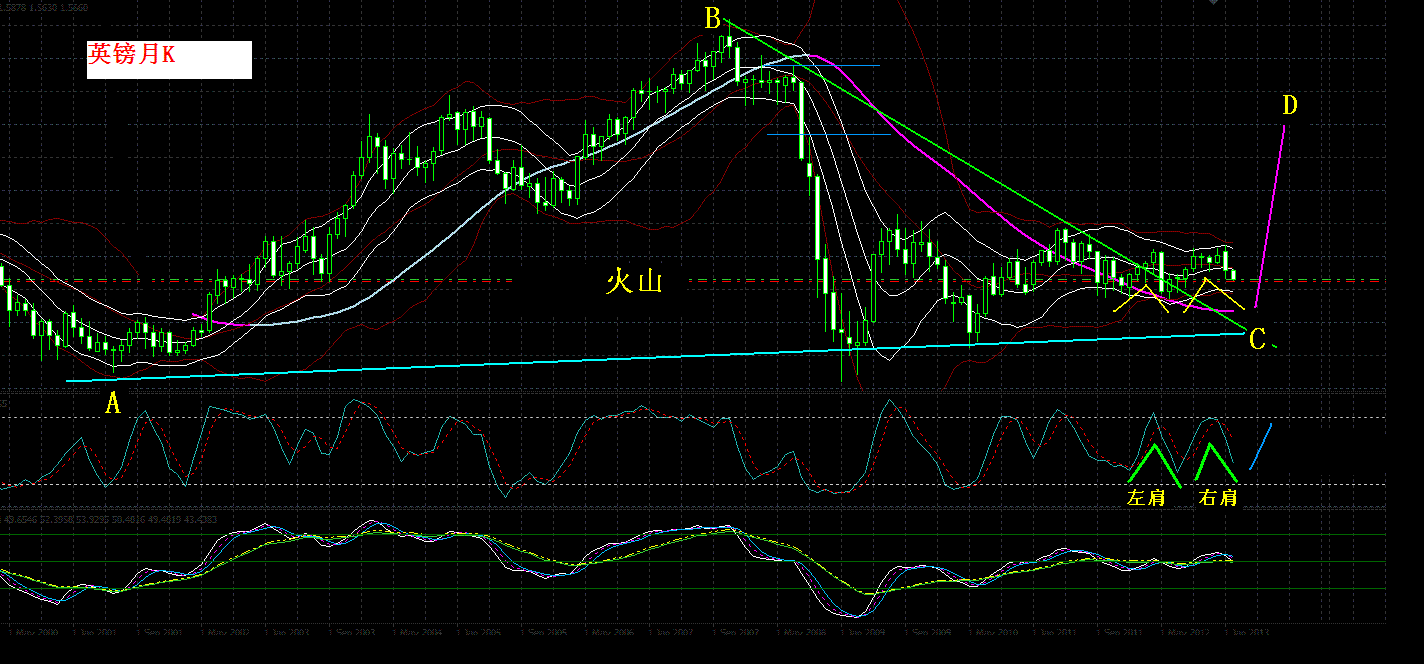Select the green descending trendline from B
Screen dimensions: 1424x664
point(985,174)
